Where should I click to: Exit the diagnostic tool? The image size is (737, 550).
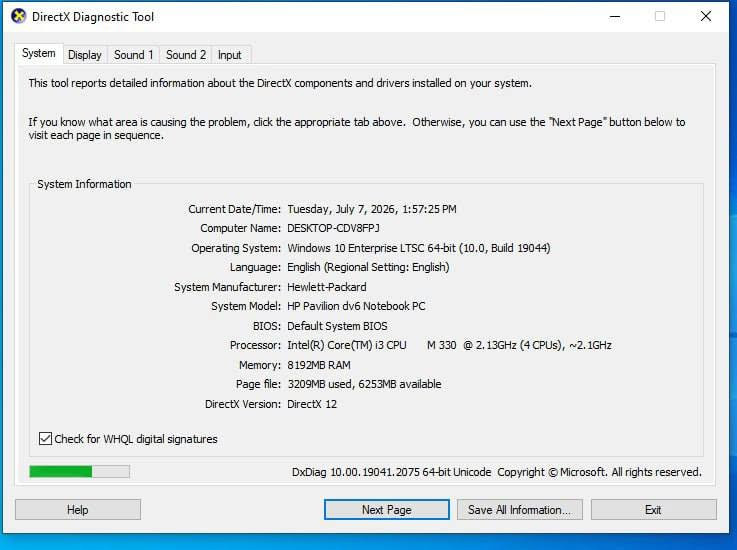[x=653, y=510]
